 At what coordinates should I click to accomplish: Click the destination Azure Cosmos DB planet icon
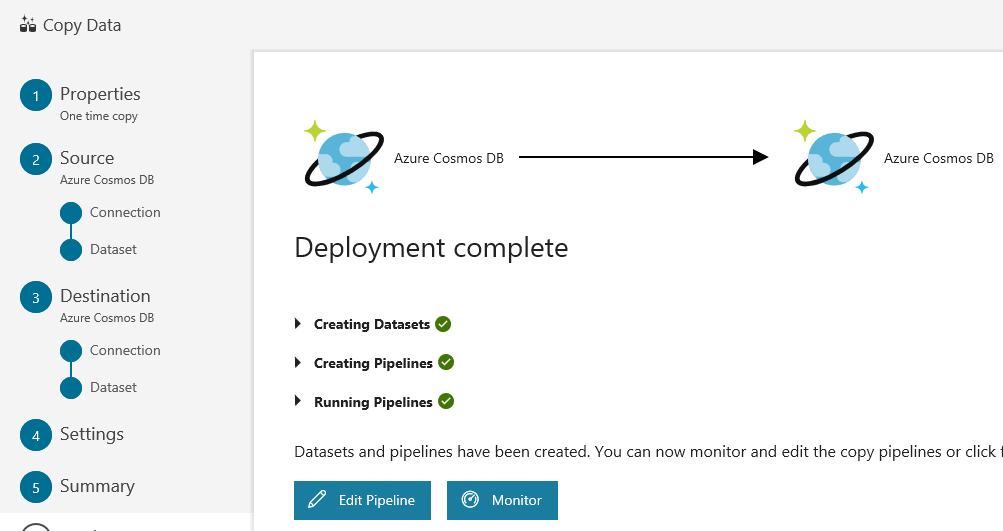[x=834, y=157]
